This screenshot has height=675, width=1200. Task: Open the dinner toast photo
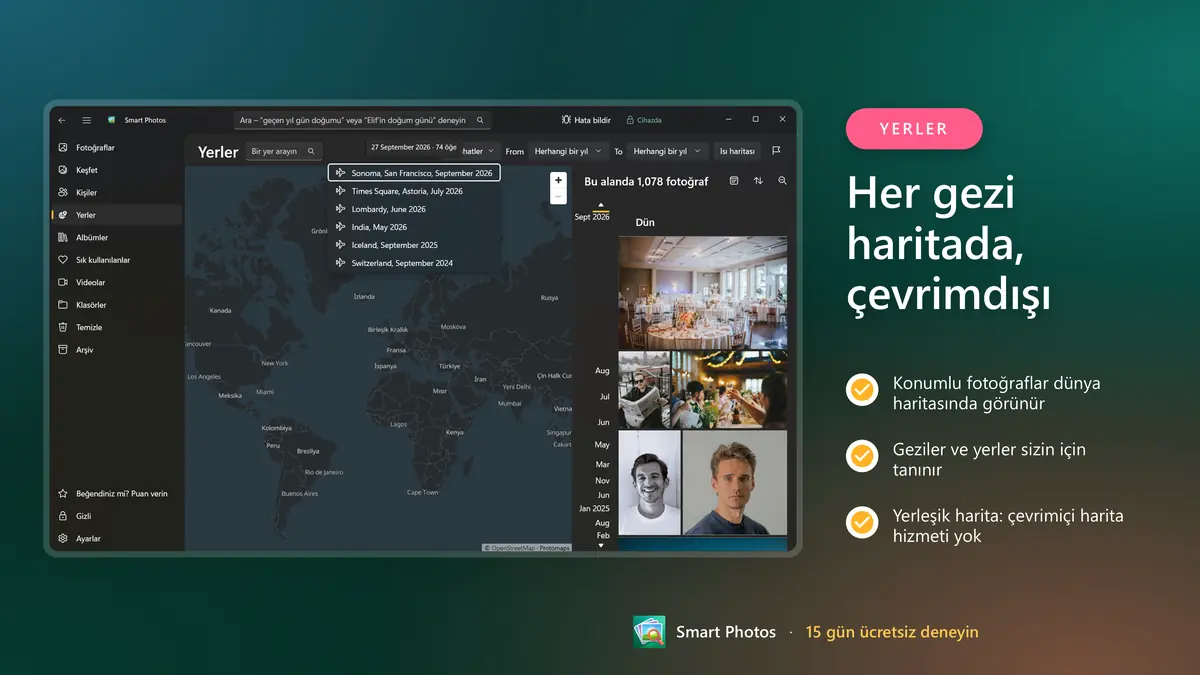(x=730, y=390)
